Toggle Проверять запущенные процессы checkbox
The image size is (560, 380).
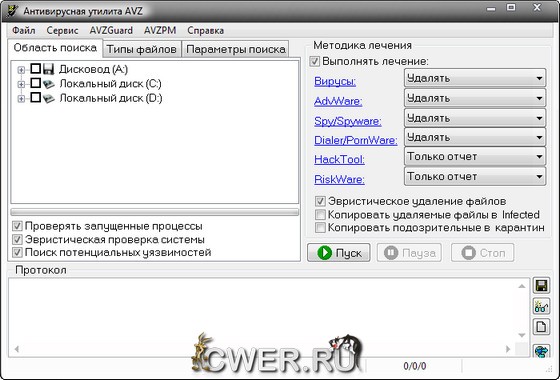pos(17,226)
